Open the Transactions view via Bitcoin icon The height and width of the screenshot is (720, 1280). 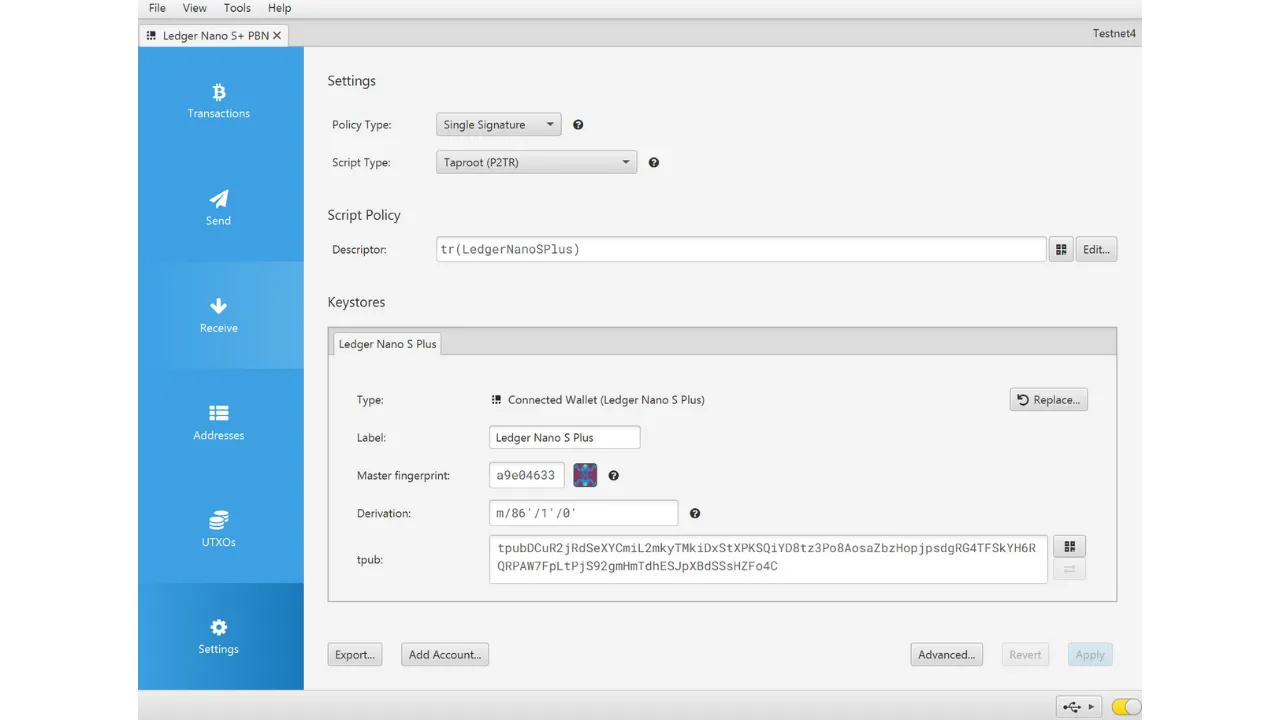(x=219, y=92)
